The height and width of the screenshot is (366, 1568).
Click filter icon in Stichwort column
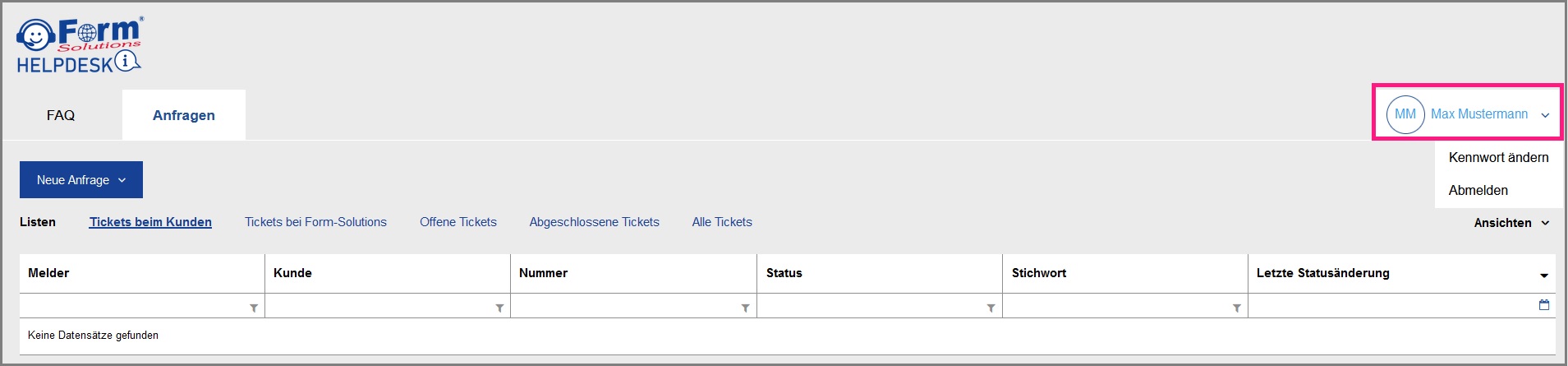(x=1236, y=308)
